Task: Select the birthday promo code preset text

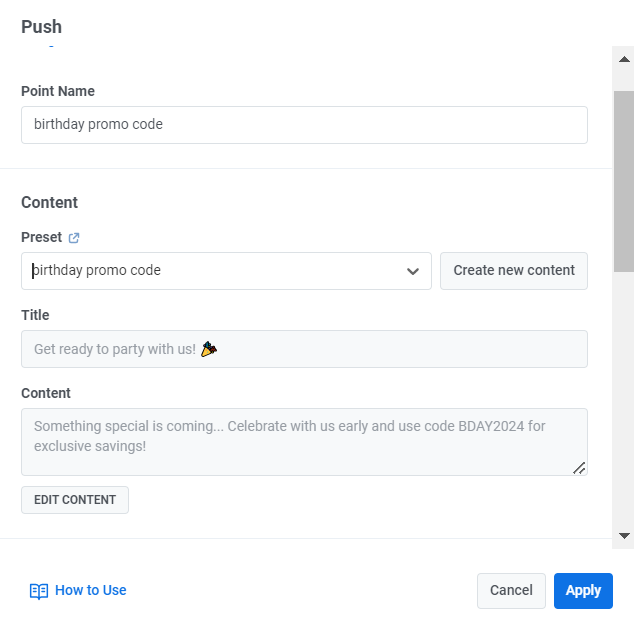Action: (97, 270)
